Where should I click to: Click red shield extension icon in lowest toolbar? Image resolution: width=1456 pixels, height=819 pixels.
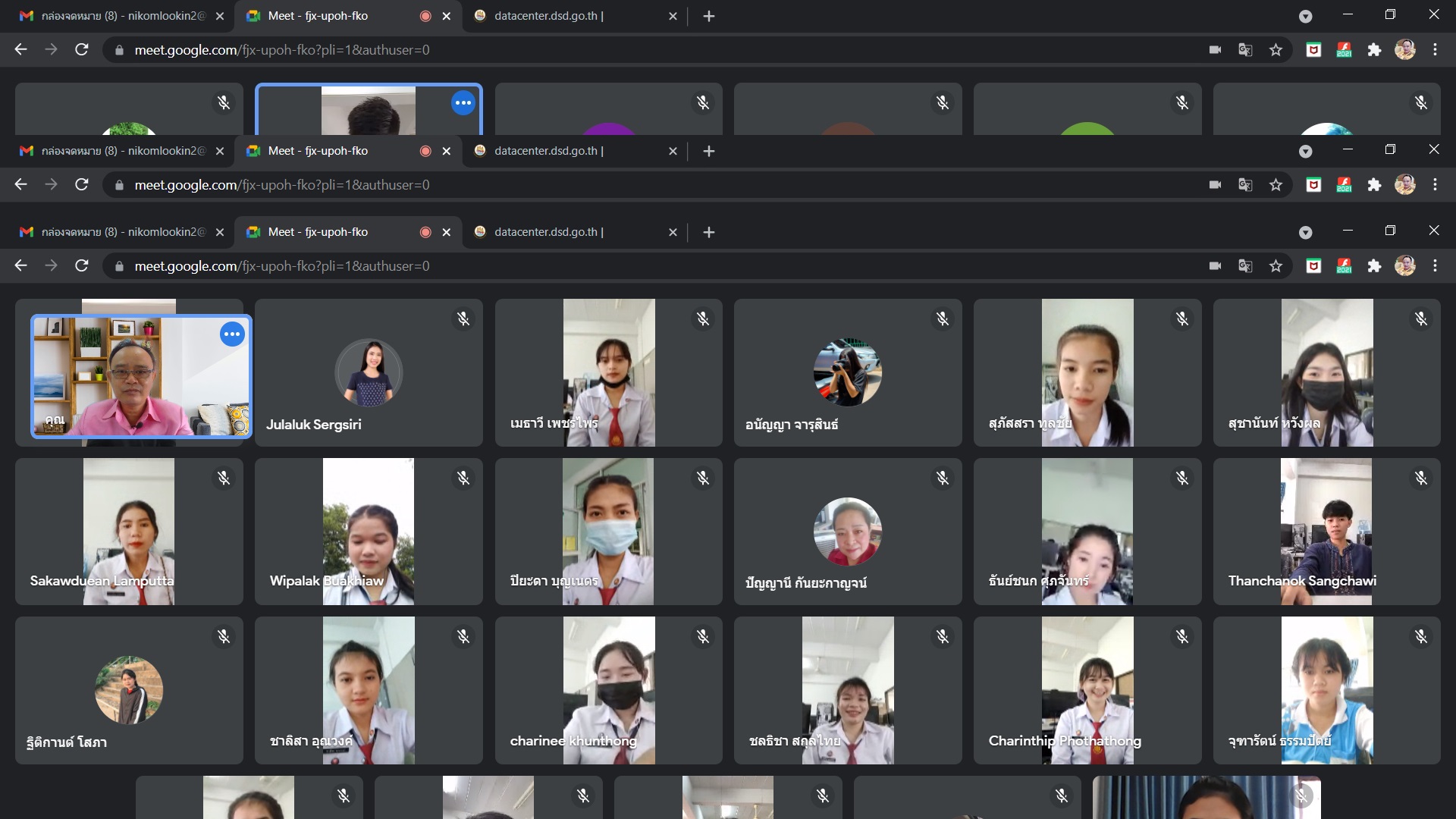(1313, 265)
